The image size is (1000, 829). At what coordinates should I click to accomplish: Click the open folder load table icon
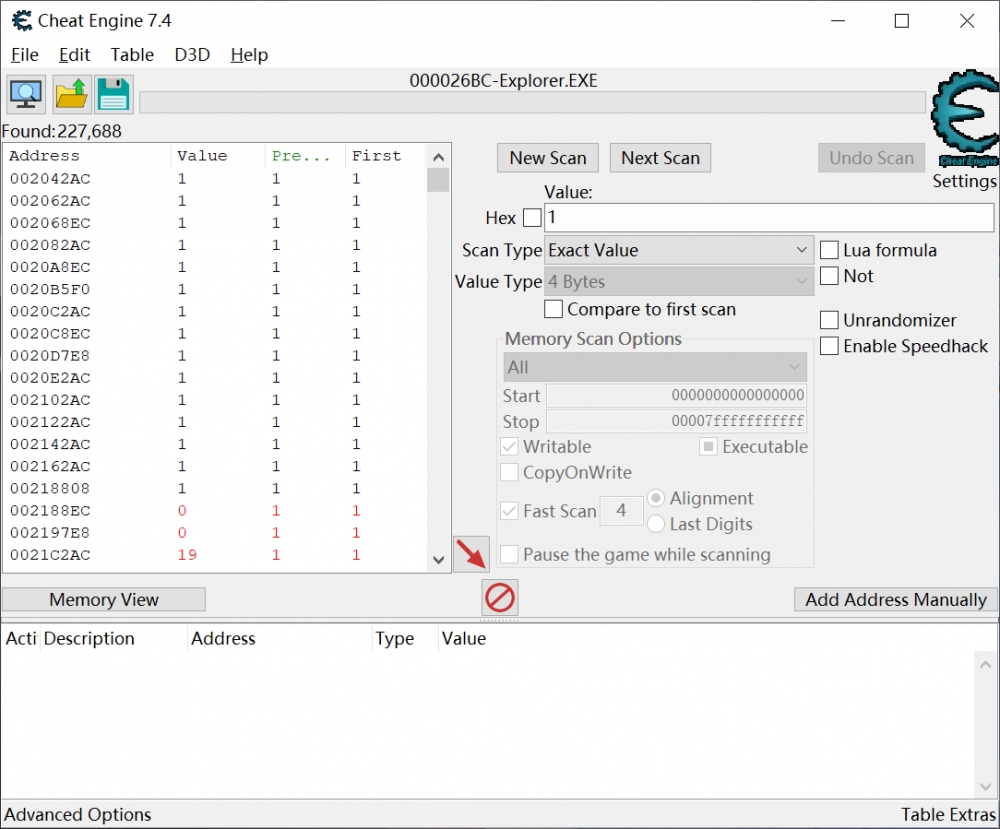[71, 94]
